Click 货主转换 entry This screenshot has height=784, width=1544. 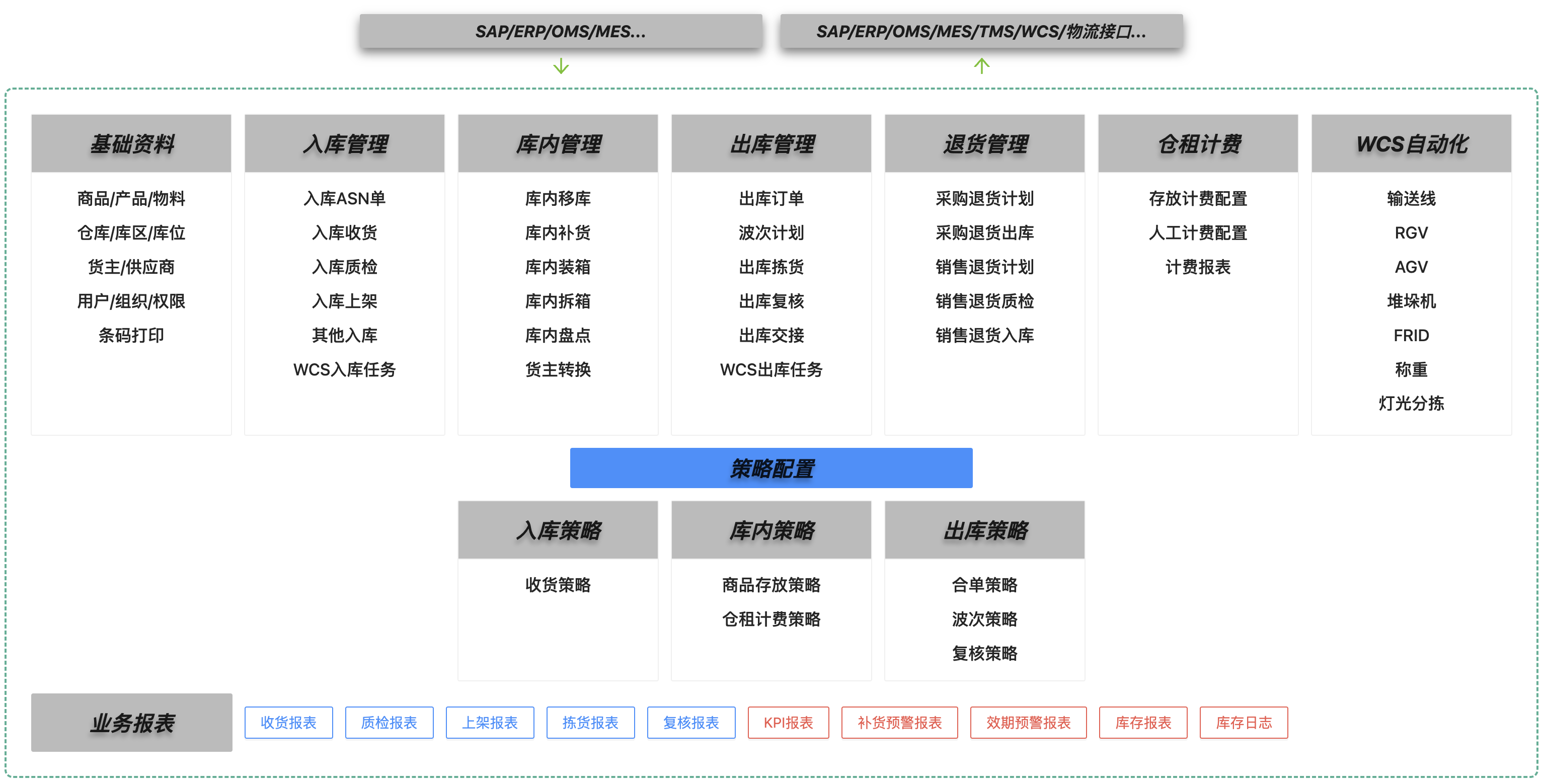[558, 369]
